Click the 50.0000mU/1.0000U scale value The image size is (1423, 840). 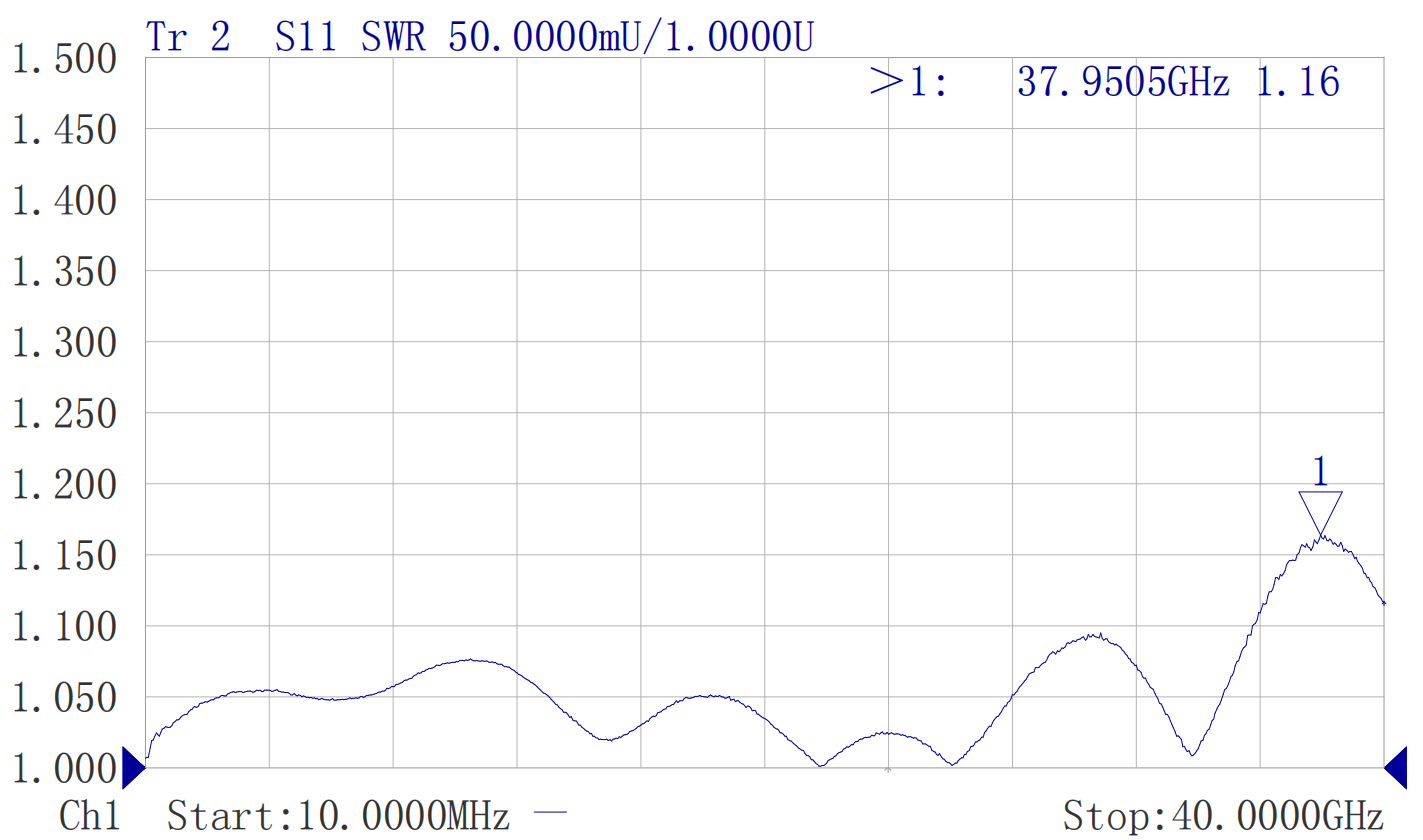click(631, 37)
